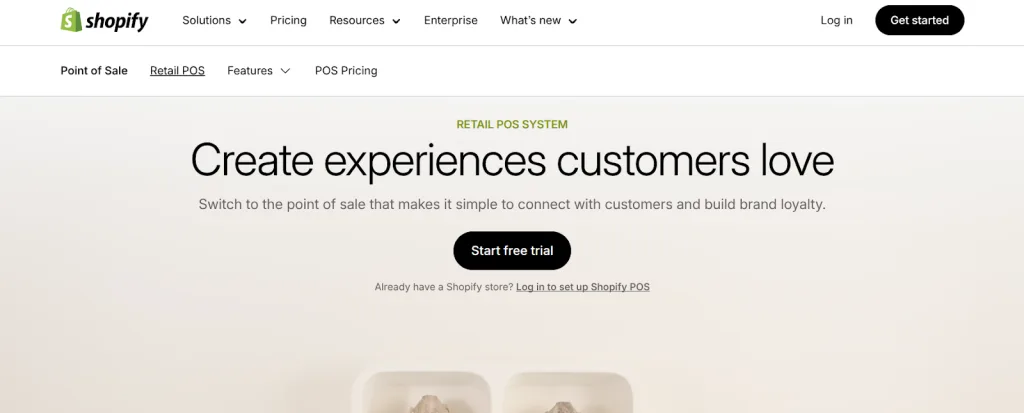Expand the Features chevron in sub-navigation

click(285, 71)
